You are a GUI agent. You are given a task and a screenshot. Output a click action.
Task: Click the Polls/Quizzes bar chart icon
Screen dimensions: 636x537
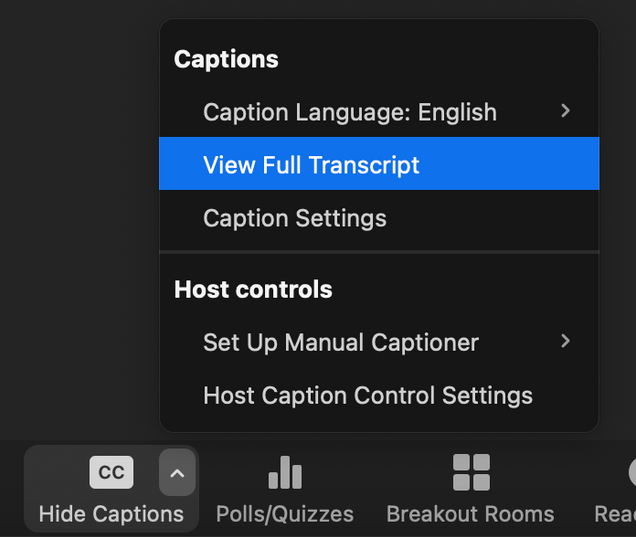[x=285, y=472]
